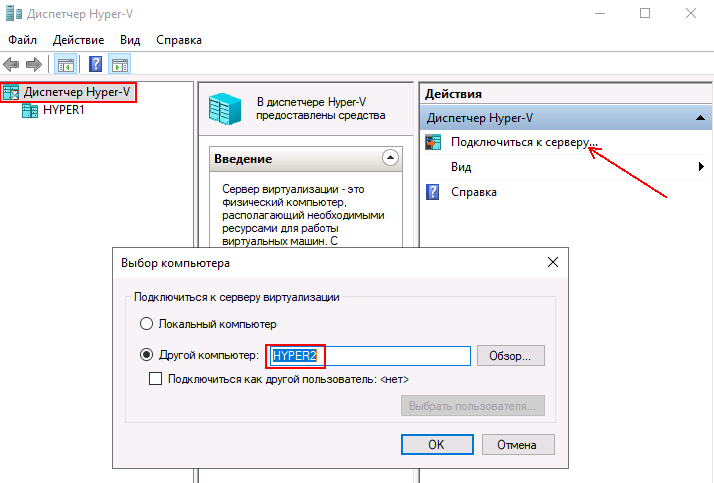Screen dimensions: 714x483
Task: Close the Выбор компьютера dialog
Action: 552,262
